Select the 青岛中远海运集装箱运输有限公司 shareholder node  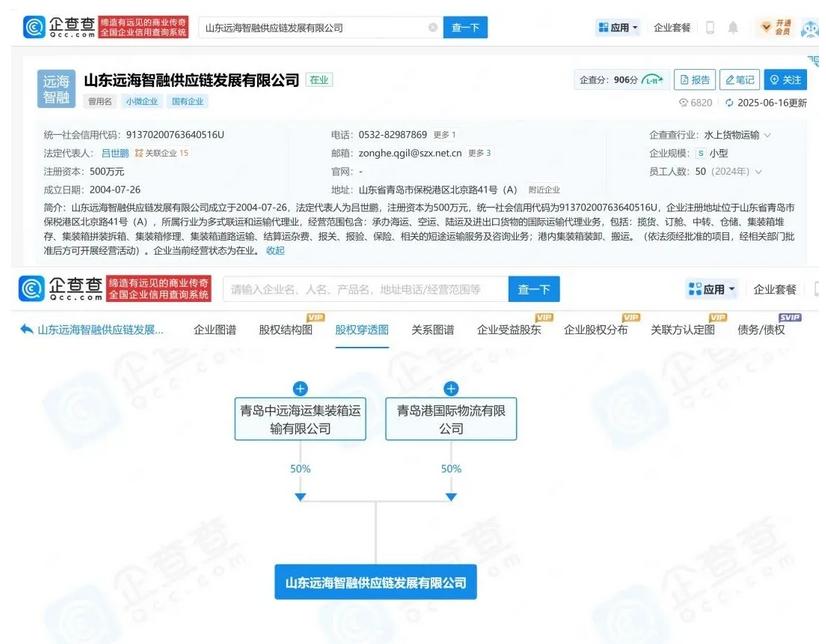(x=300, y=419)
